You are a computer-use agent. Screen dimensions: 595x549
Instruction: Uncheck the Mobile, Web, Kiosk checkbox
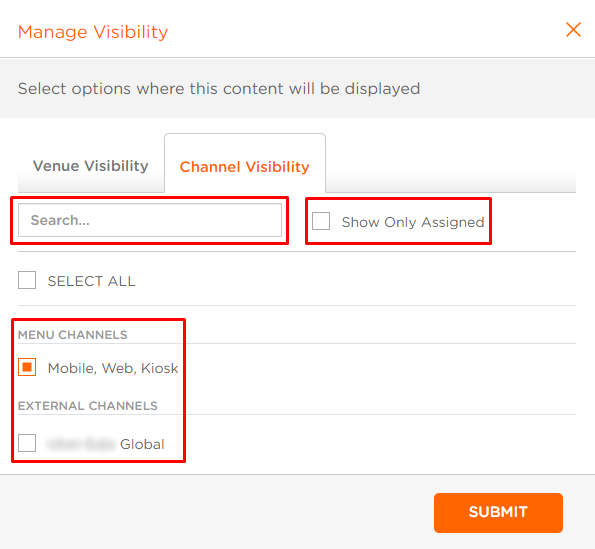pos(27,367)
